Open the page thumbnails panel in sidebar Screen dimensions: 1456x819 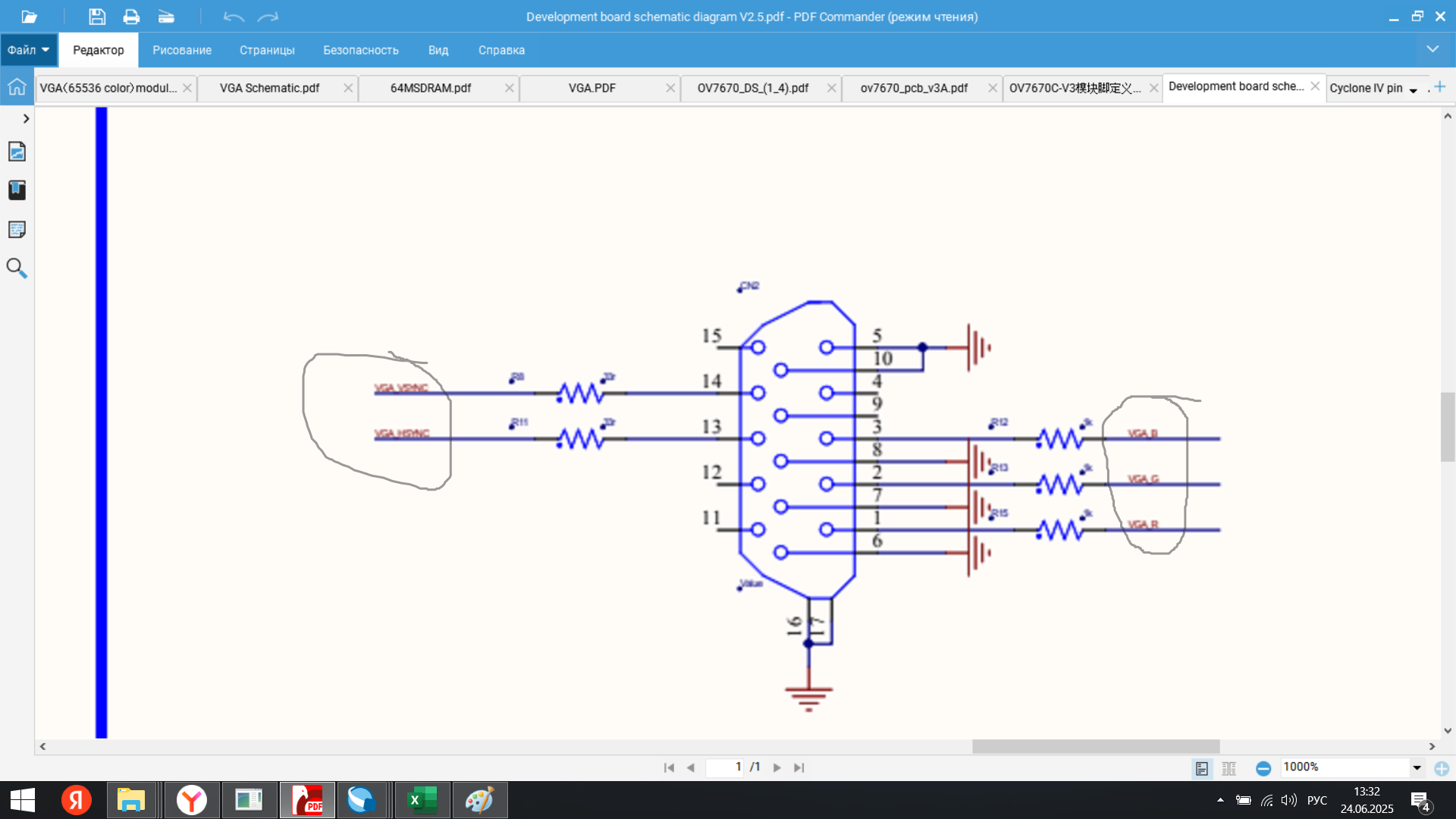[x=17, y=152]
